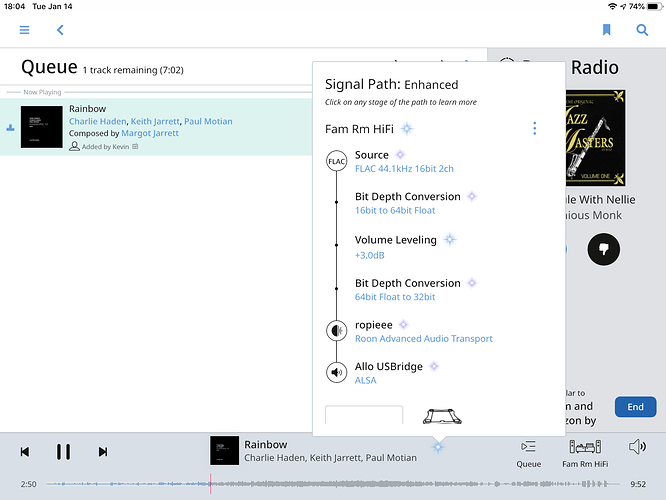This screenshot has width=666, height=500.
Task: Click the star beside 16bit to 64bit conversion
Action: [x=472, y=196]
